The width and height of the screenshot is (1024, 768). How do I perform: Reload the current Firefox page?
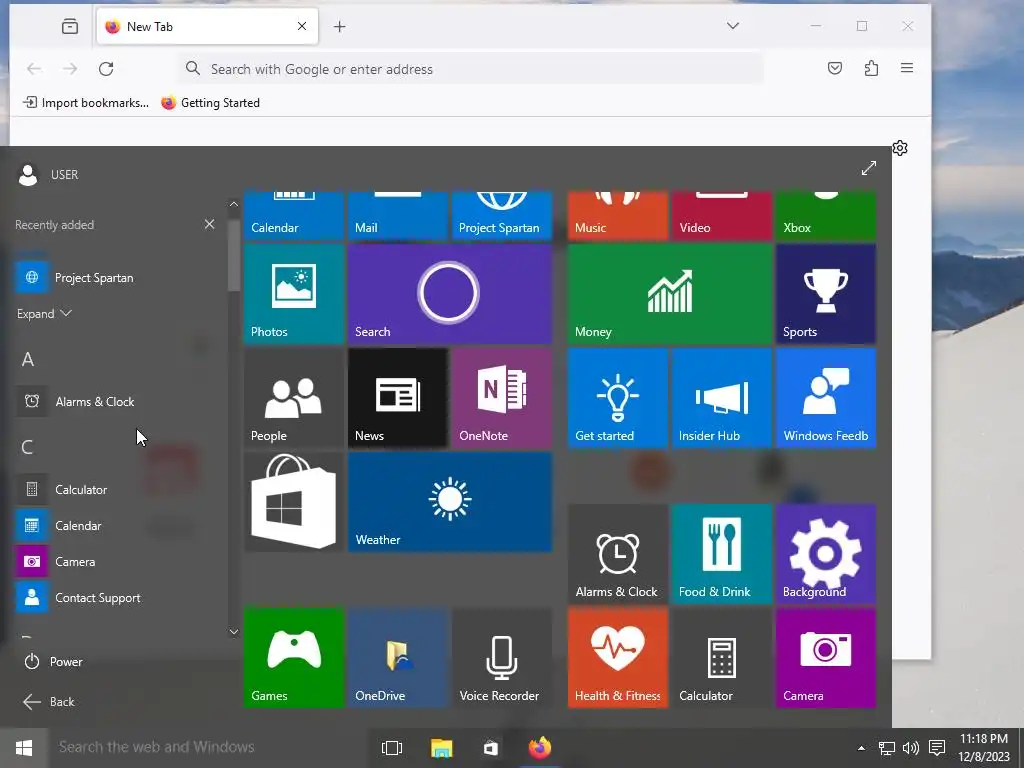[x=106, y=69]
